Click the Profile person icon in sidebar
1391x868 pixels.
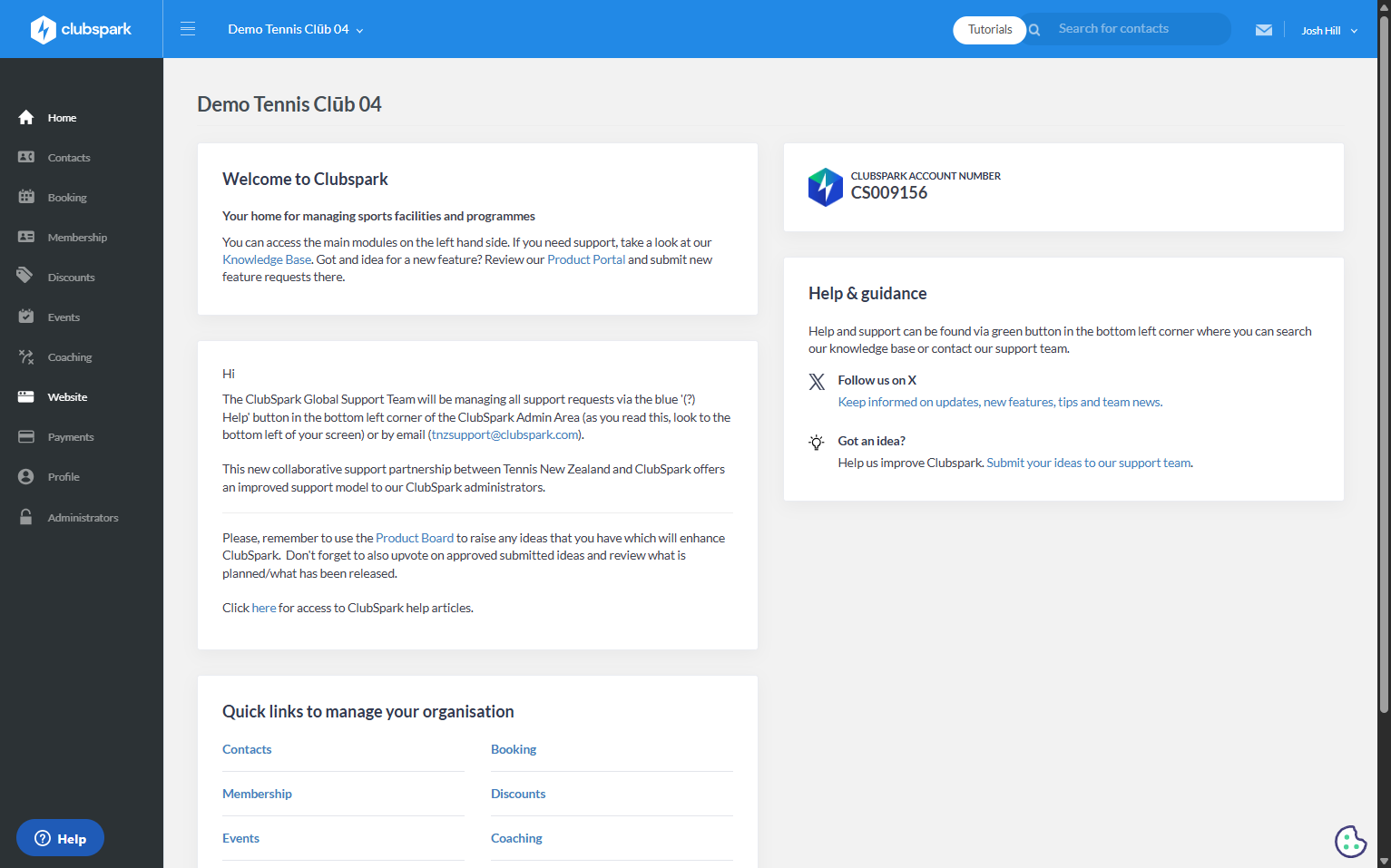26,477
